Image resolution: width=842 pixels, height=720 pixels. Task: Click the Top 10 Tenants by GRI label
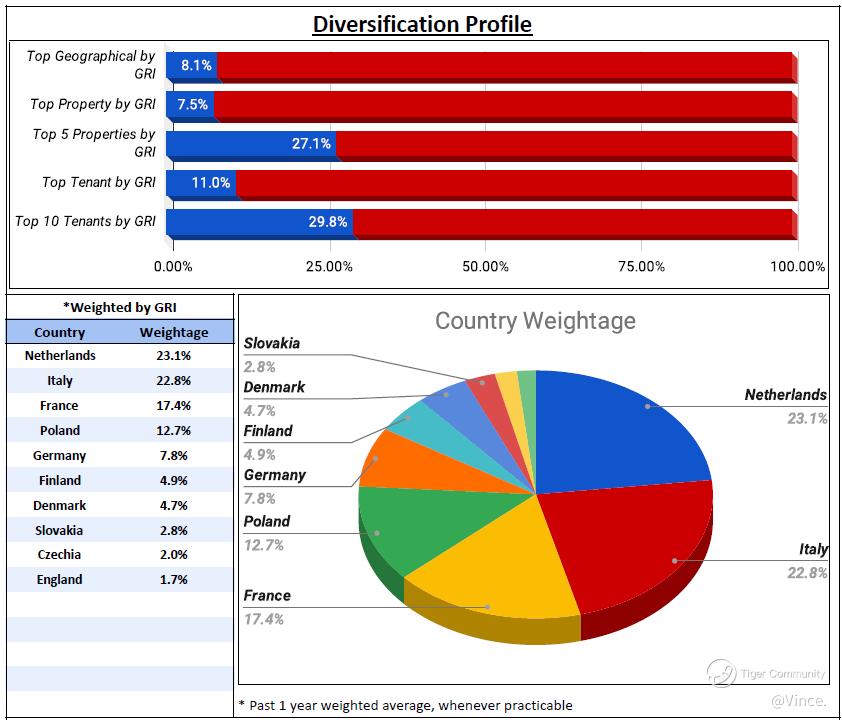coord(85,221)
